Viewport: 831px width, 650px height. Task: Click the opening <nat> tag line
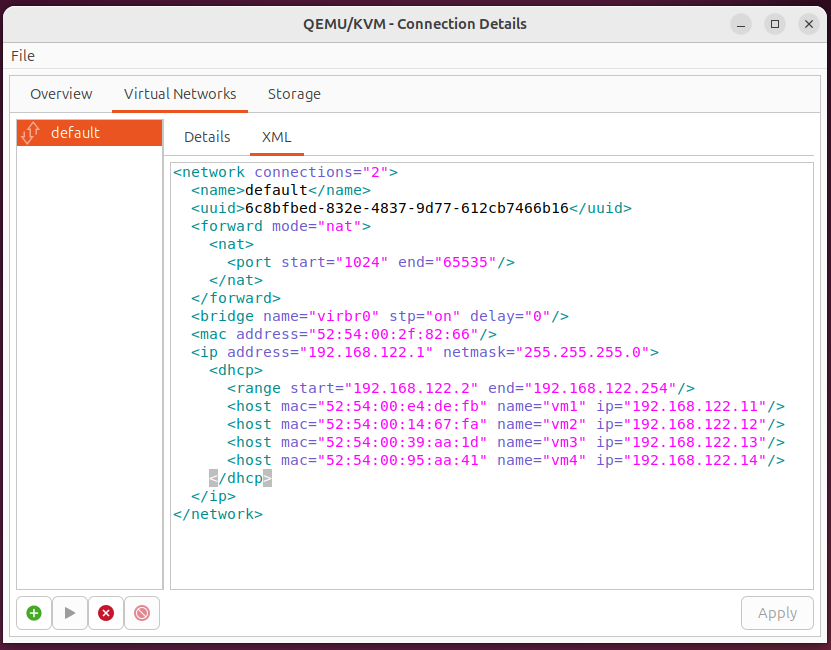point(232,244)
